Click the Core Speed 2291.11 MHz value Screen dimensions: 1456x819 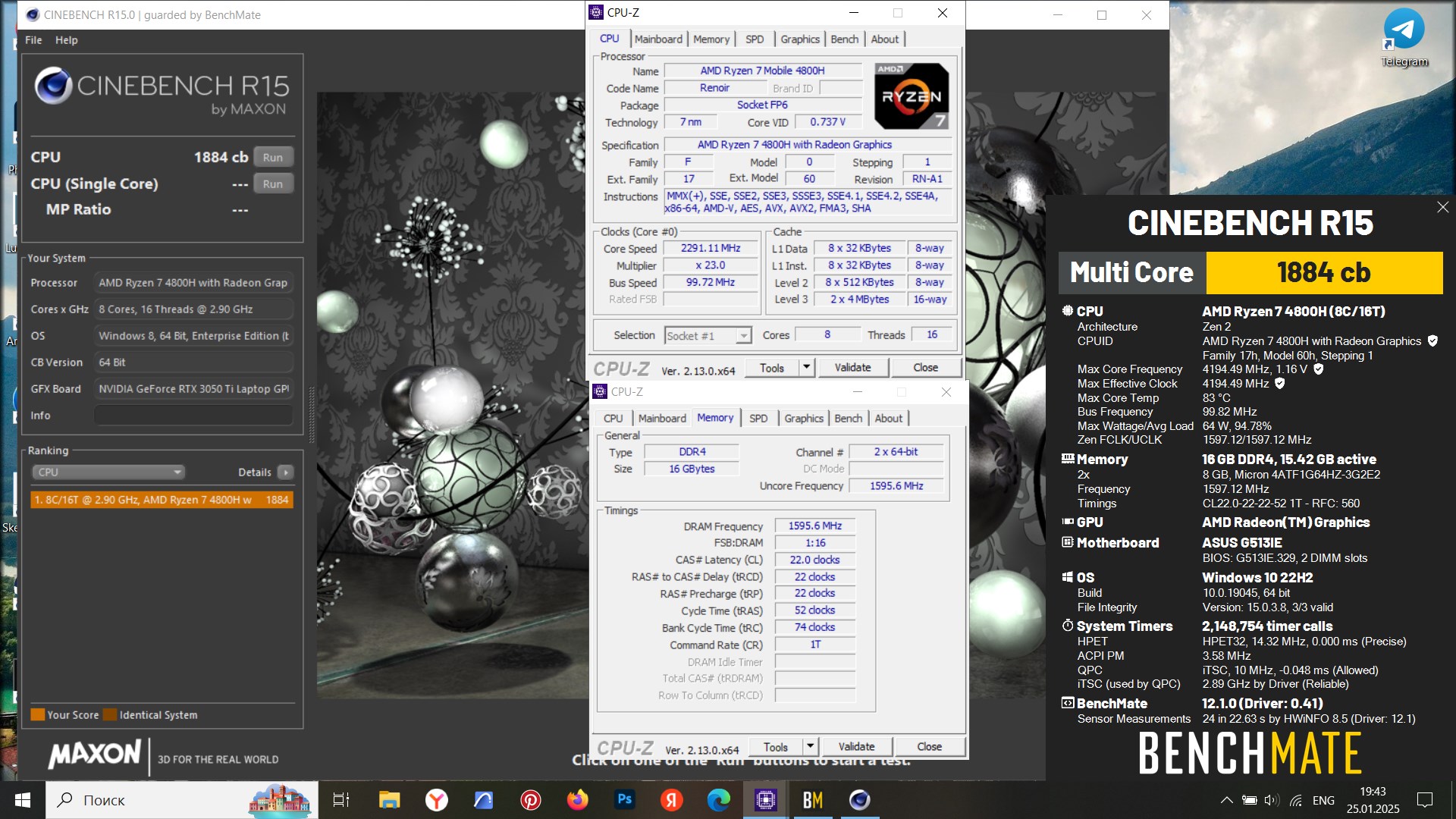711,248
